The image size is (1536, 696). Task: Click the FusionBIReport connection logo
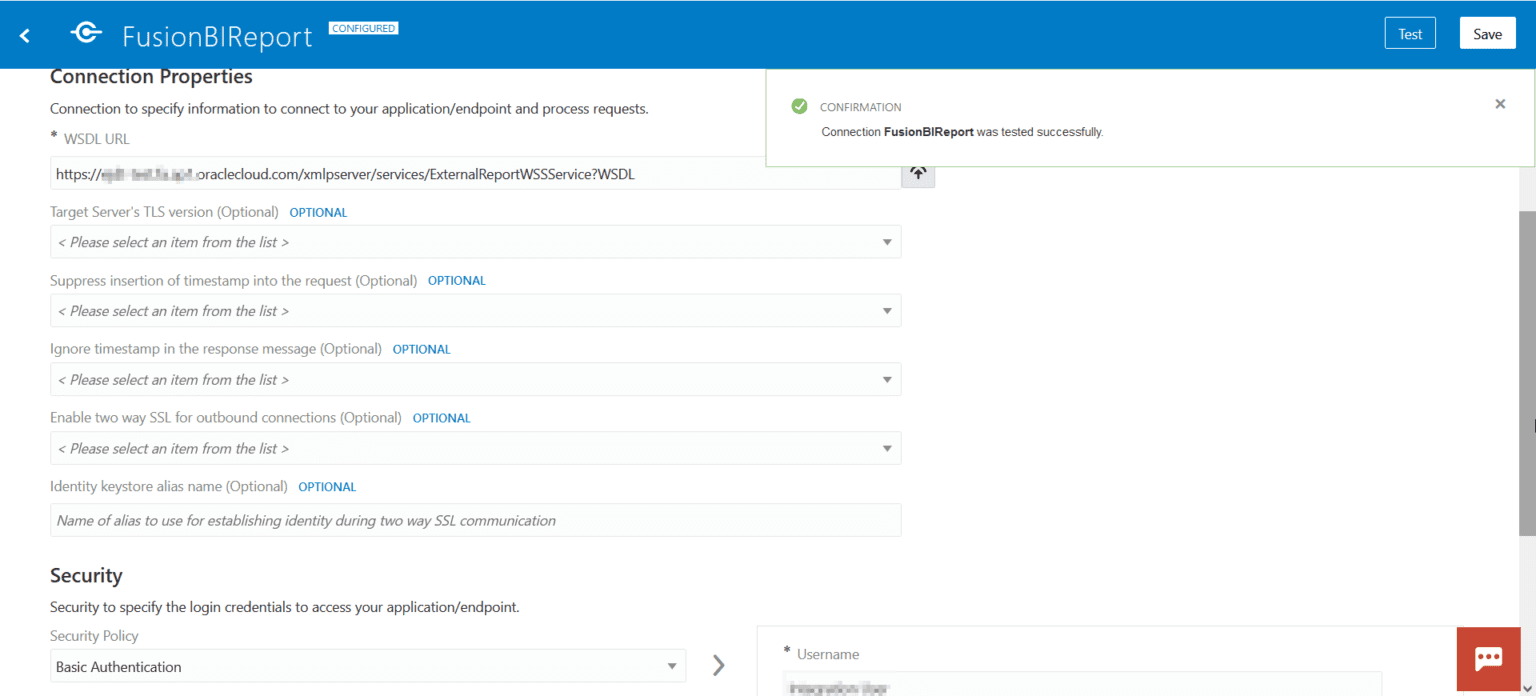point(86,33)
